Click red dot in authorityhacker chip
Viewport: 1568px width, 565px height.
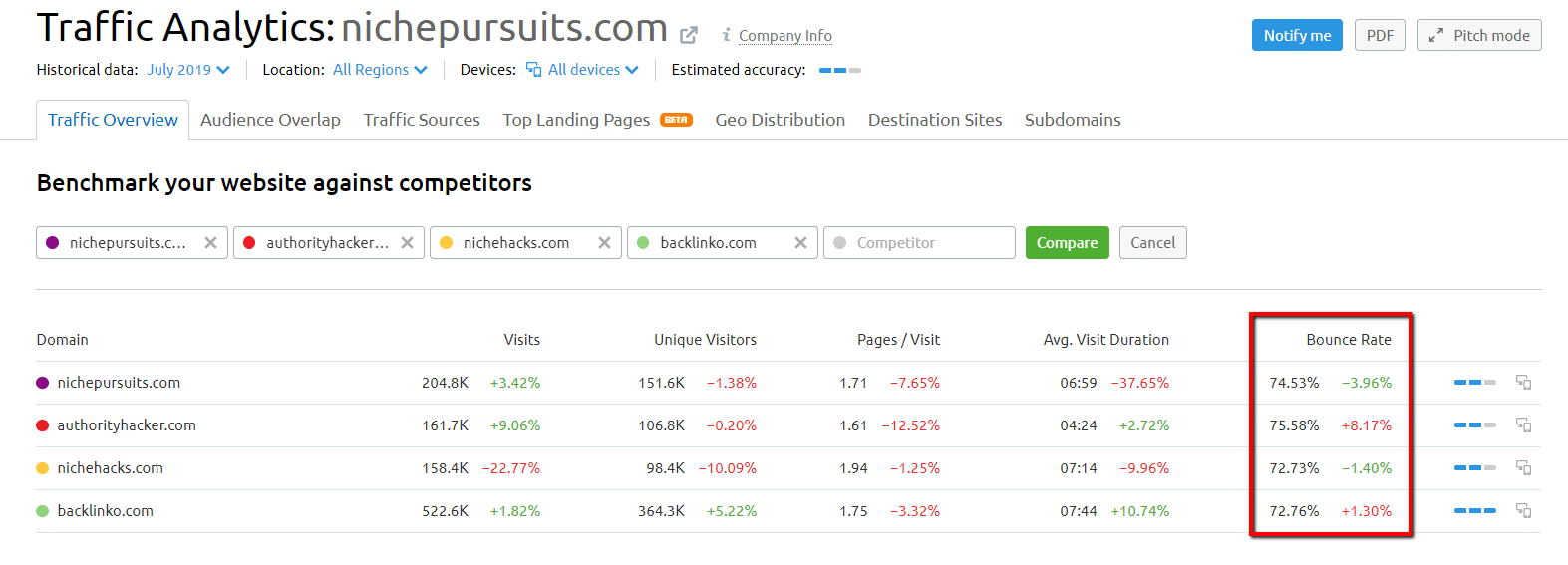point(249,242)
